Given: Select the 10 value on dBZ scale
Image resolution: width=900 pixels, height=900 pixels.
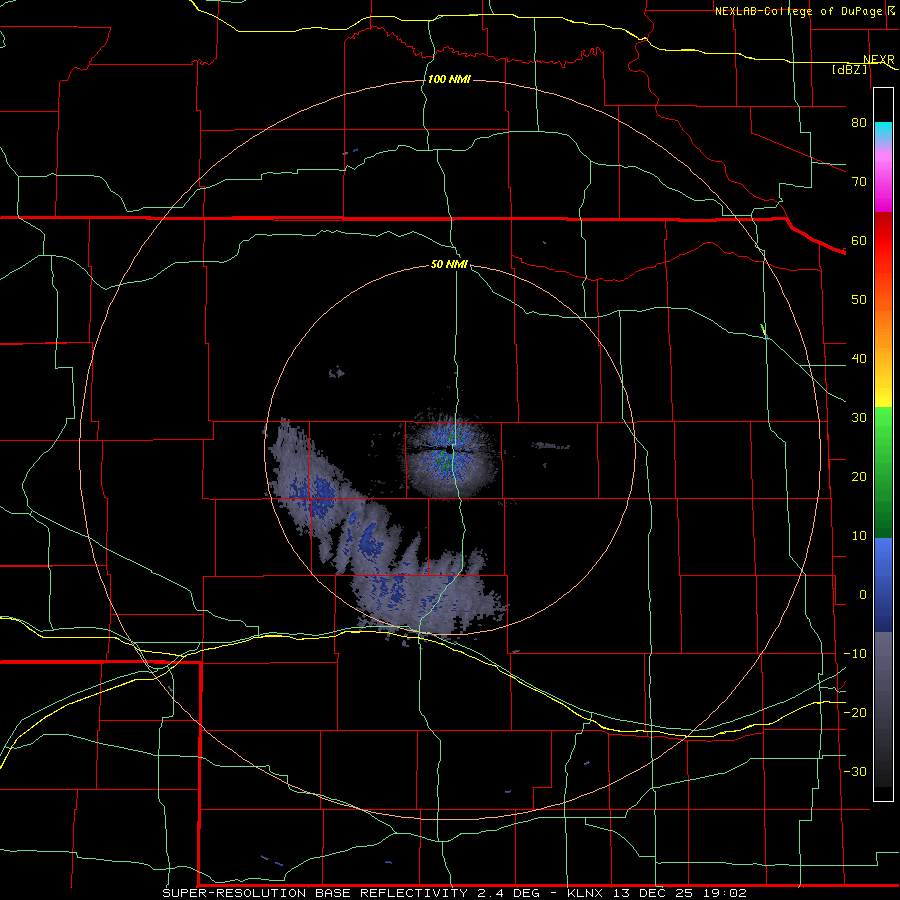Looking at the screenshot, I should pos(859,536).
